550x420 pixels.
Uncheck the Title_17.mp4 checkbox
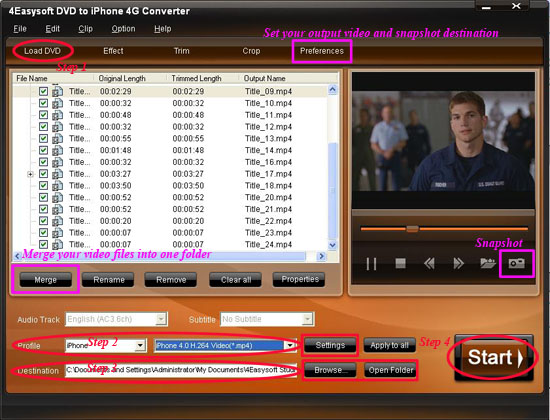(43, 174)
